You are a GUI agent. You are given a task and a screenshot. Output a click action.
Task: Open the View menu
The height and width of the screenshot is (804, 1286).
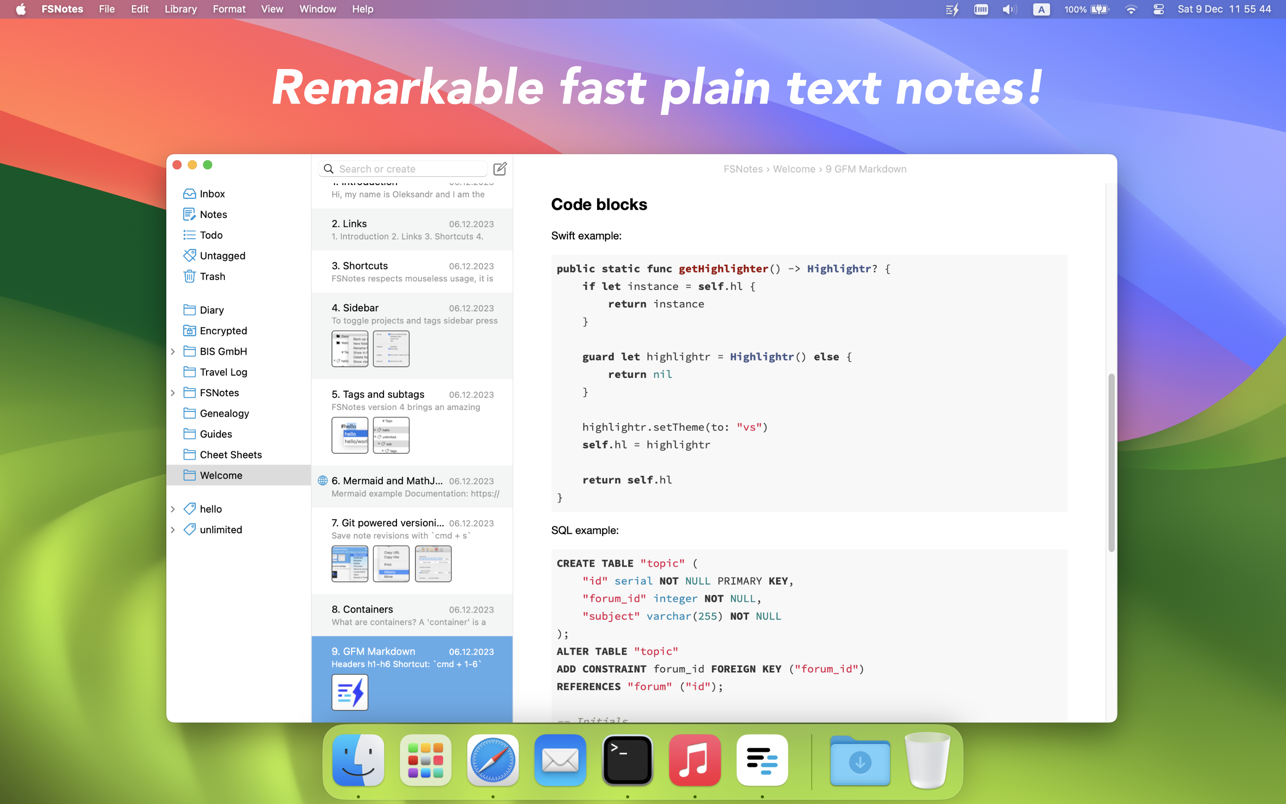(272, 9)
